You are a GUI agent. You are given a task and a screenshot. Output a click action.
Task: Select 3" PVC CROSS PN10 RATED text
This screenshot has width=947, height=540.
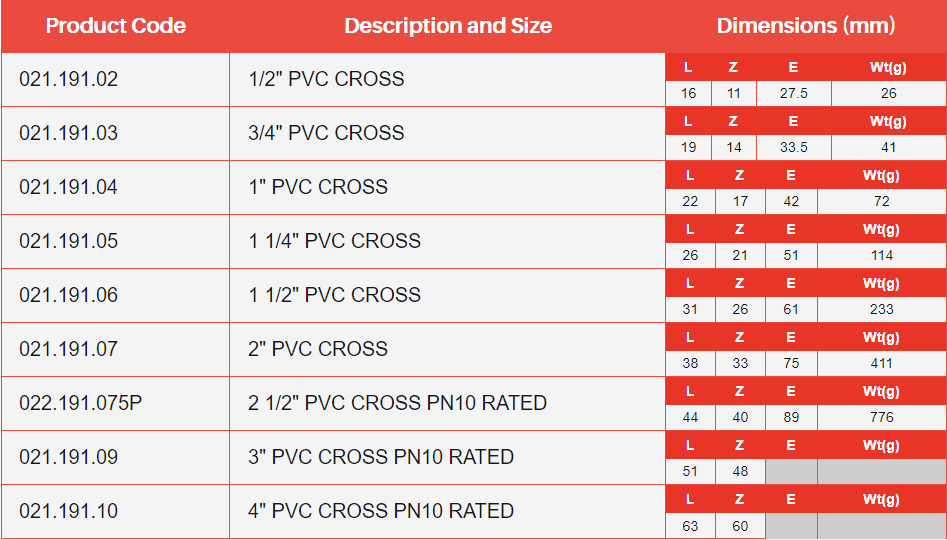[381, 457]
